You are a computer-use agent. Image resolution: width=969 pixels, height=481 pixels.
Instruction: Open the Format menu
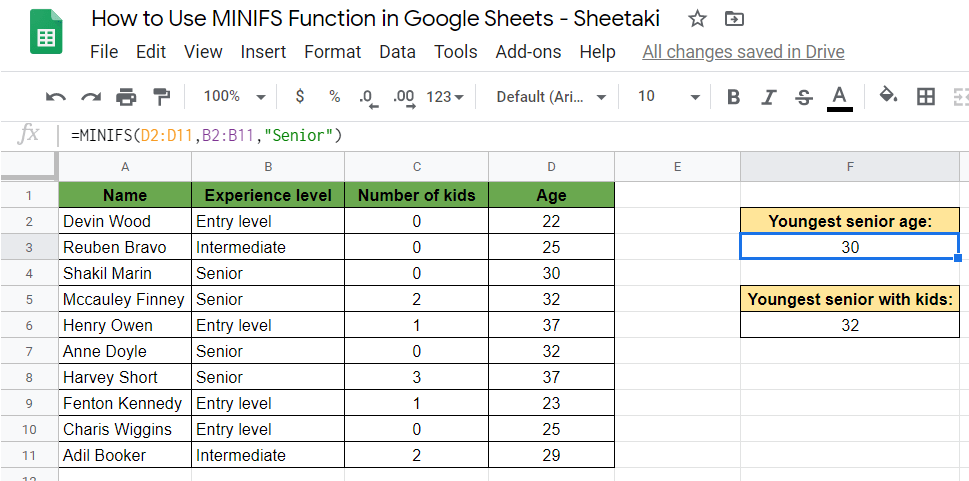tap(333, 52)
